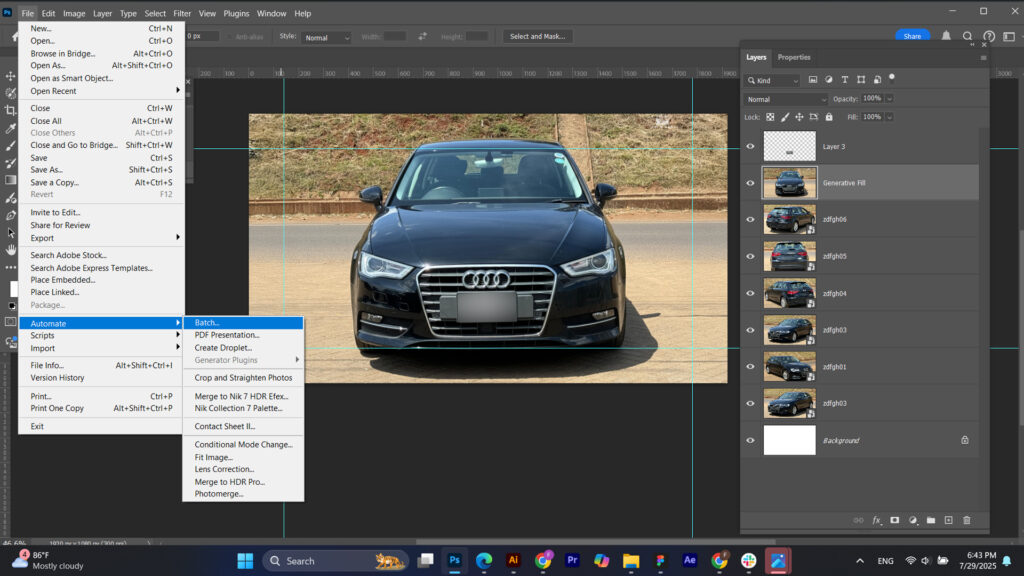
Task: Choose PDF Presentation menu item
Action: 243,335
